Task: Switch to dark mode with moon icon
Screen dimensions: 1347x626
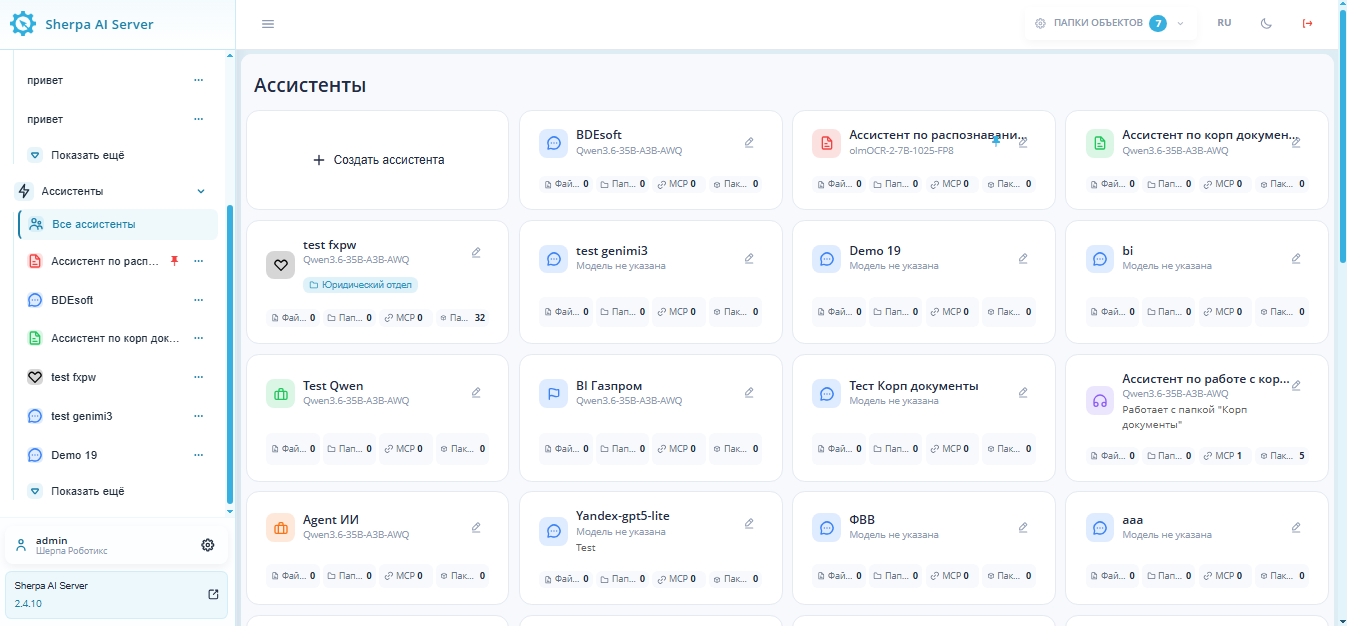Action: pos(1267,23)
